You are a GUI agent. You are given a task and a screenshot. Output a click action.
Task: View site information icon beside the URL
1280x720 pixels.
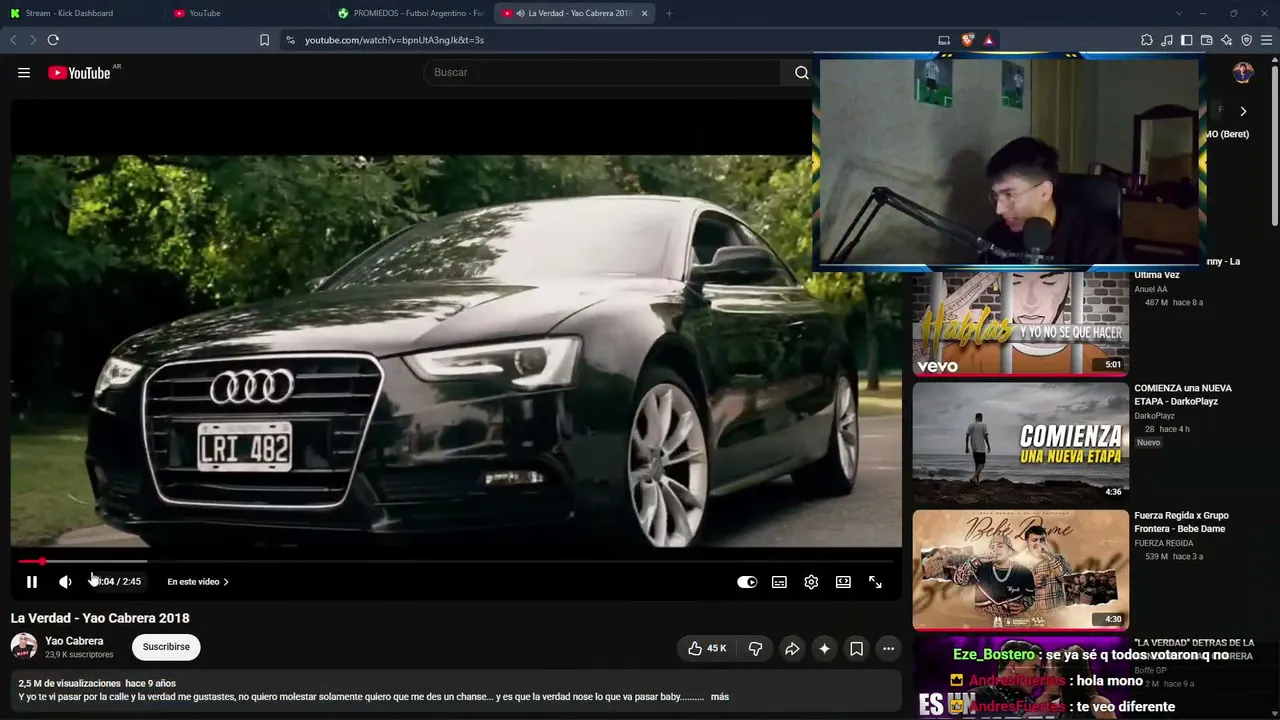pos(290,40)
